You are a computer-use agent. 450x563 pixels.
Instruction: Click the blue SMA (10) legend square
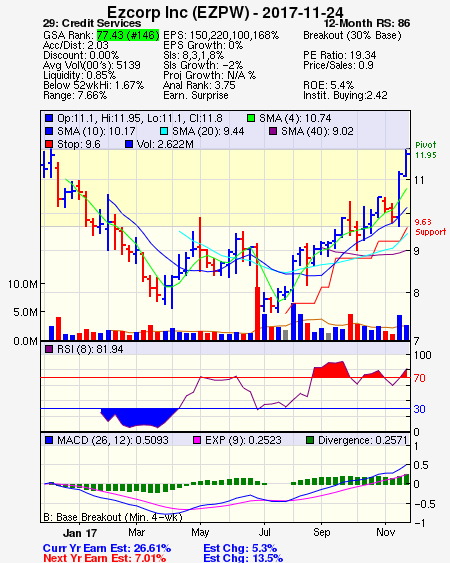tap(49, 131)
